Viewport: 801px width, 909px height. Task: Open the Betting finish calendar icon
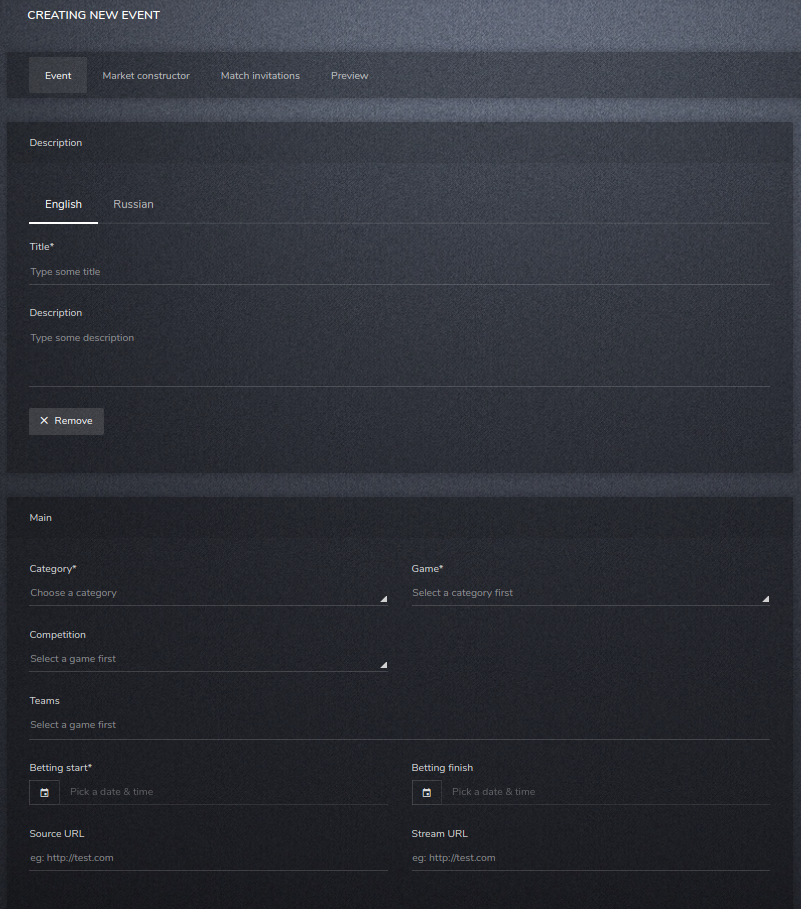427,792
